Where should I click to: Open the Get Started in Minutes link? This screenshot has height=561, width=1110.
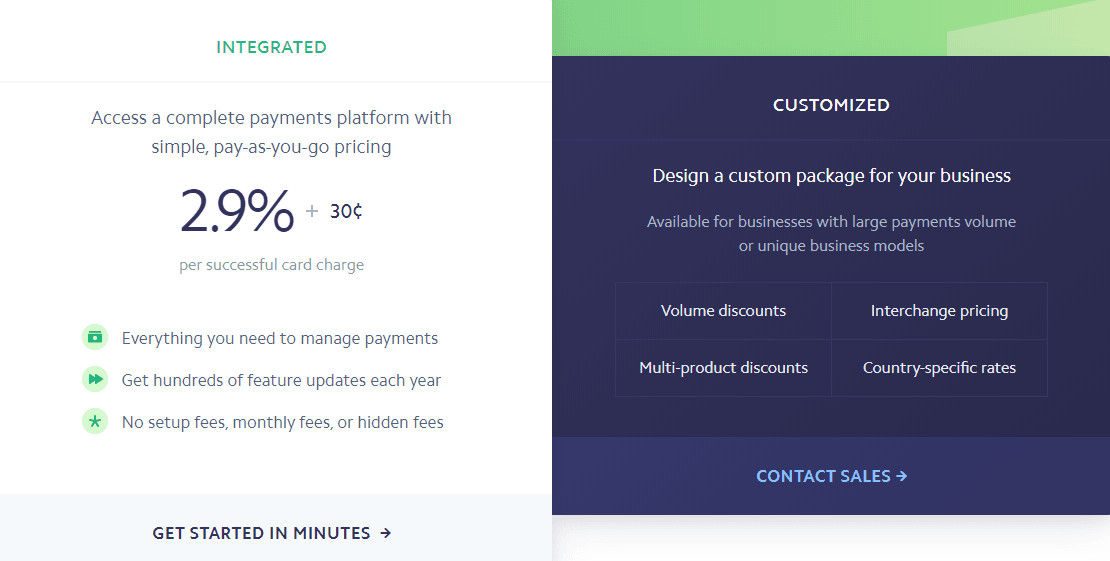(272, 533)
